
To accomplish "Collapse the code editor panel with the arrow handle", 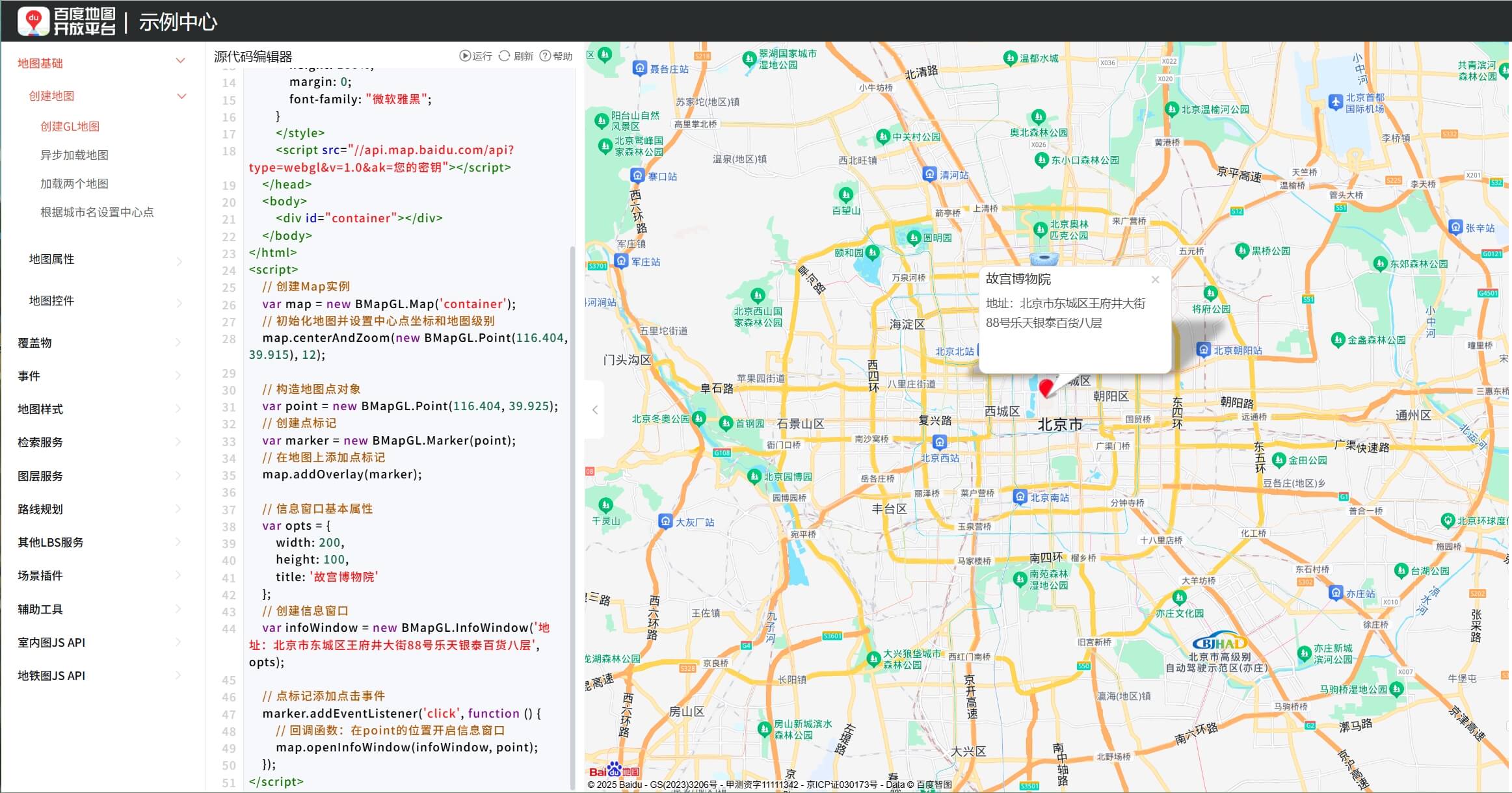I will [595, 409].
